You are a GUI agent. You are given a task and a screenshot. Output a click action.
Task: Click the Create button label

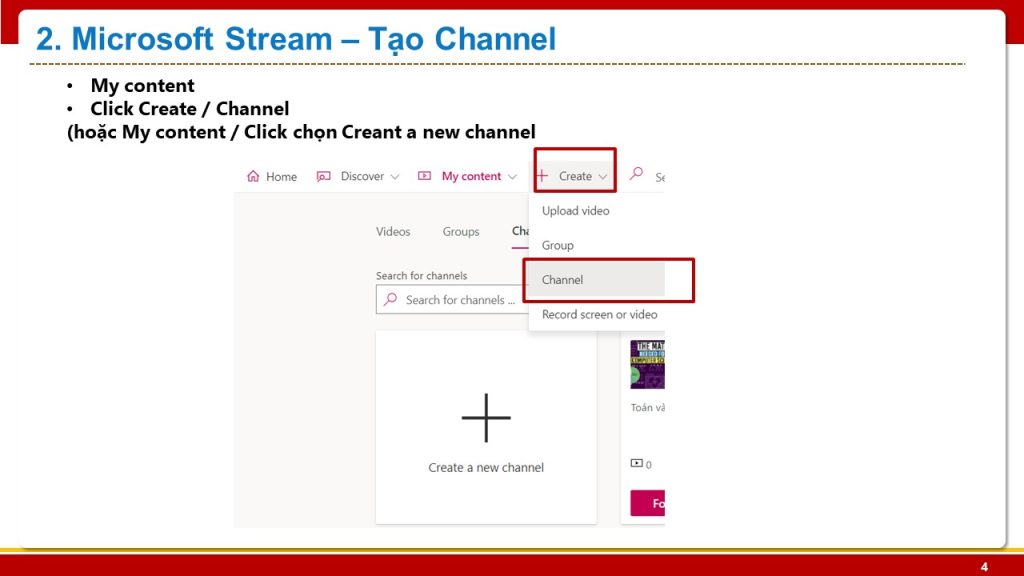pos(575,176)
